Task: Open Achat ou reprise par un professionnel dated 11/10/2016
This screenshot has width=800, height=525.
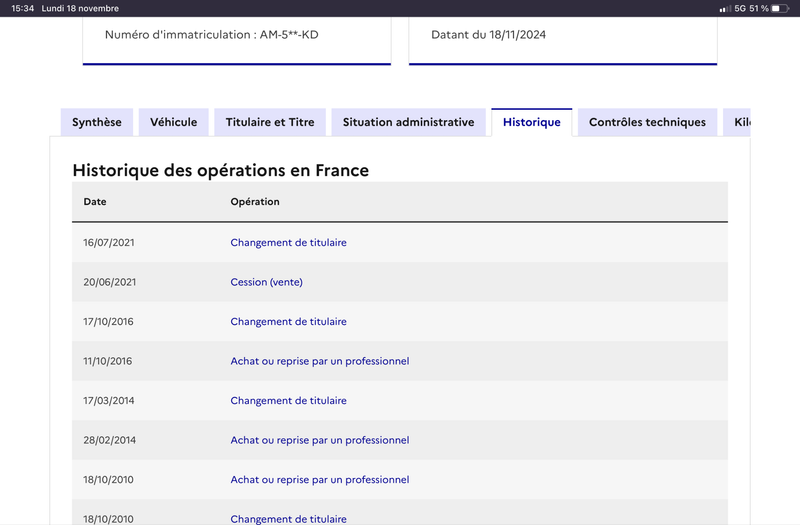Action: (x=320, y=361)
